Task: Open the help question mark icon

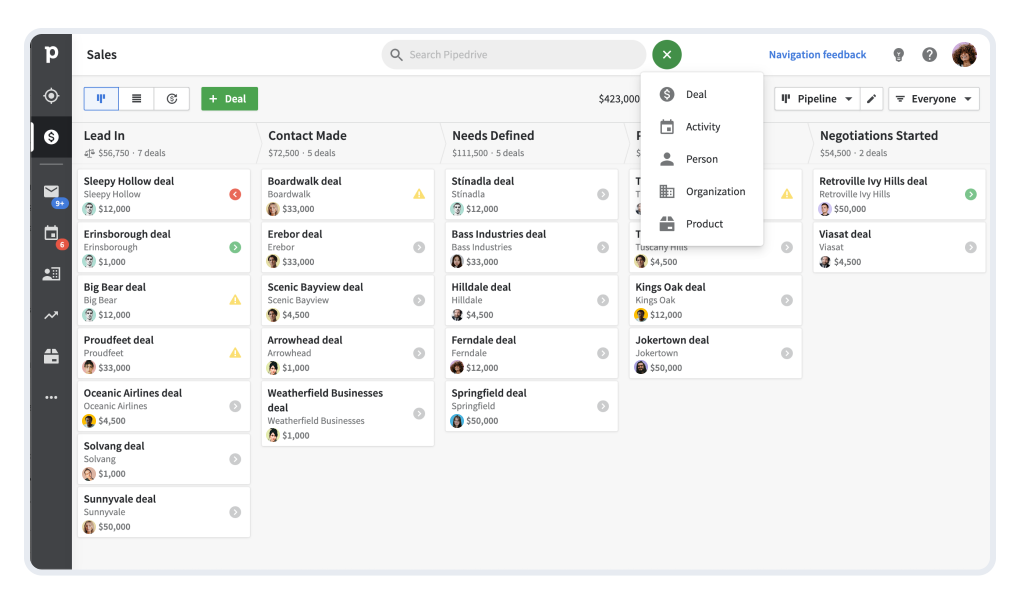Action: (930, 55)
